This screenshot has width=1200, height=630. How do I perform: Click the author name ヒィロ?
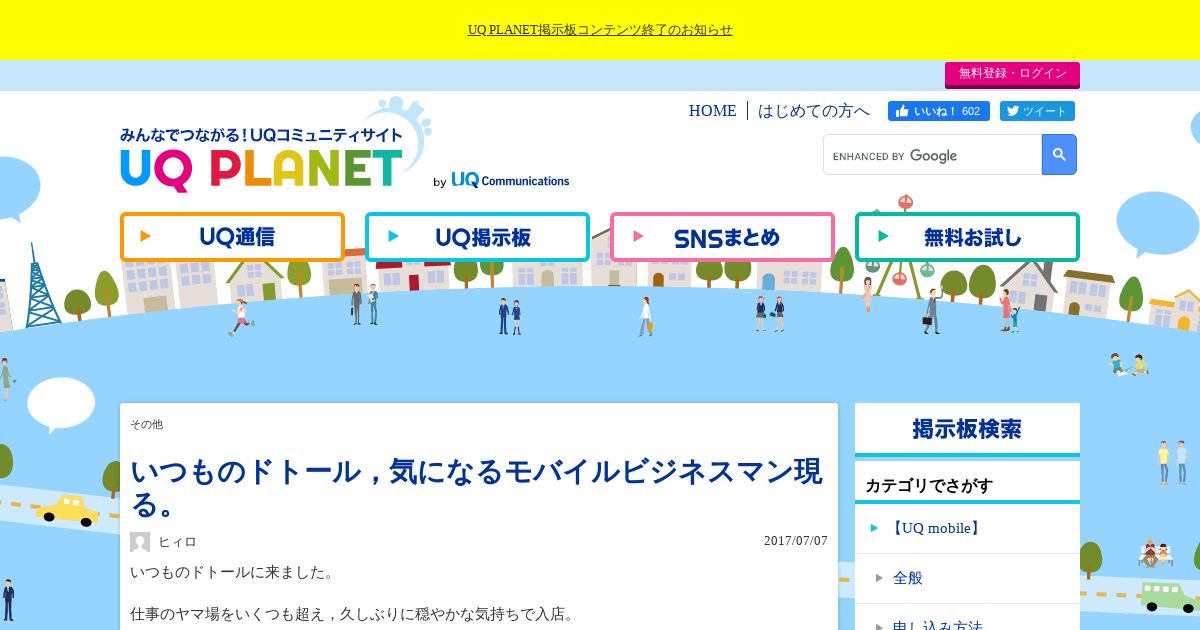(x=178, y=542)
